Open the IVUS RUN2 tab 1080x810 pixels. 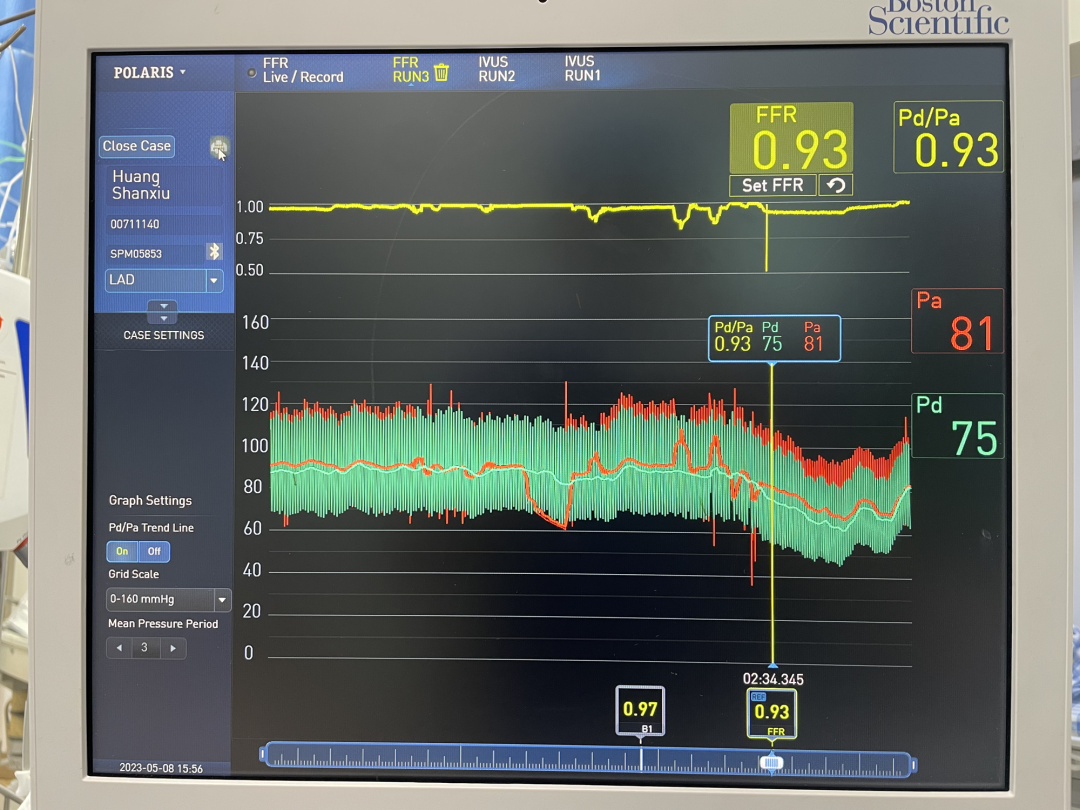[x=497, y=70]
